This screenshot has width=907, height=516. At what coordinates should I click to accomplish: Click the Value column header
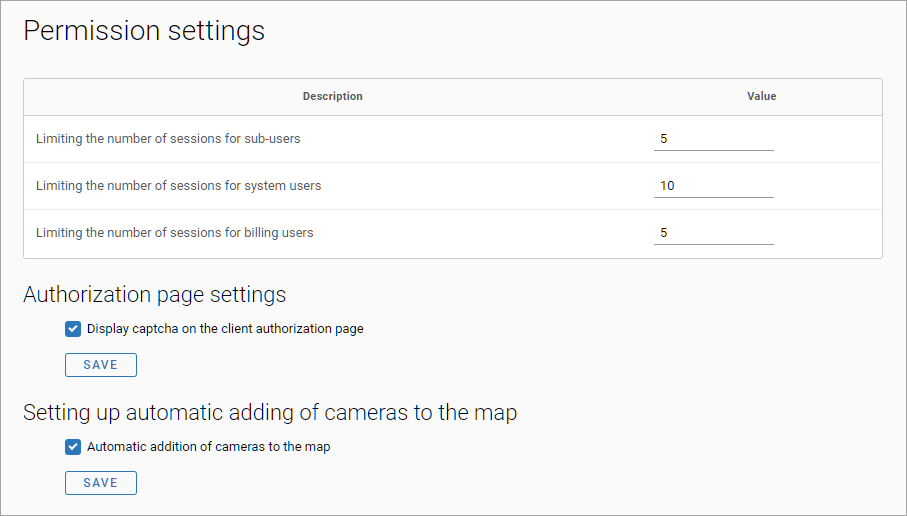(761, 97)
